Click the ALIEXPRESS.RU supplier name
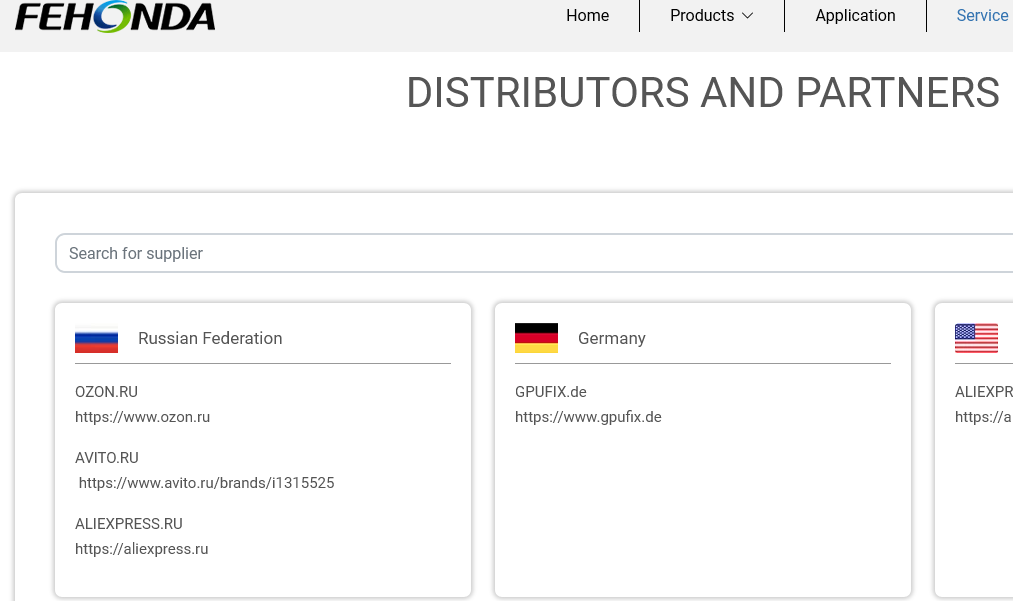 [x=129, y=523]
